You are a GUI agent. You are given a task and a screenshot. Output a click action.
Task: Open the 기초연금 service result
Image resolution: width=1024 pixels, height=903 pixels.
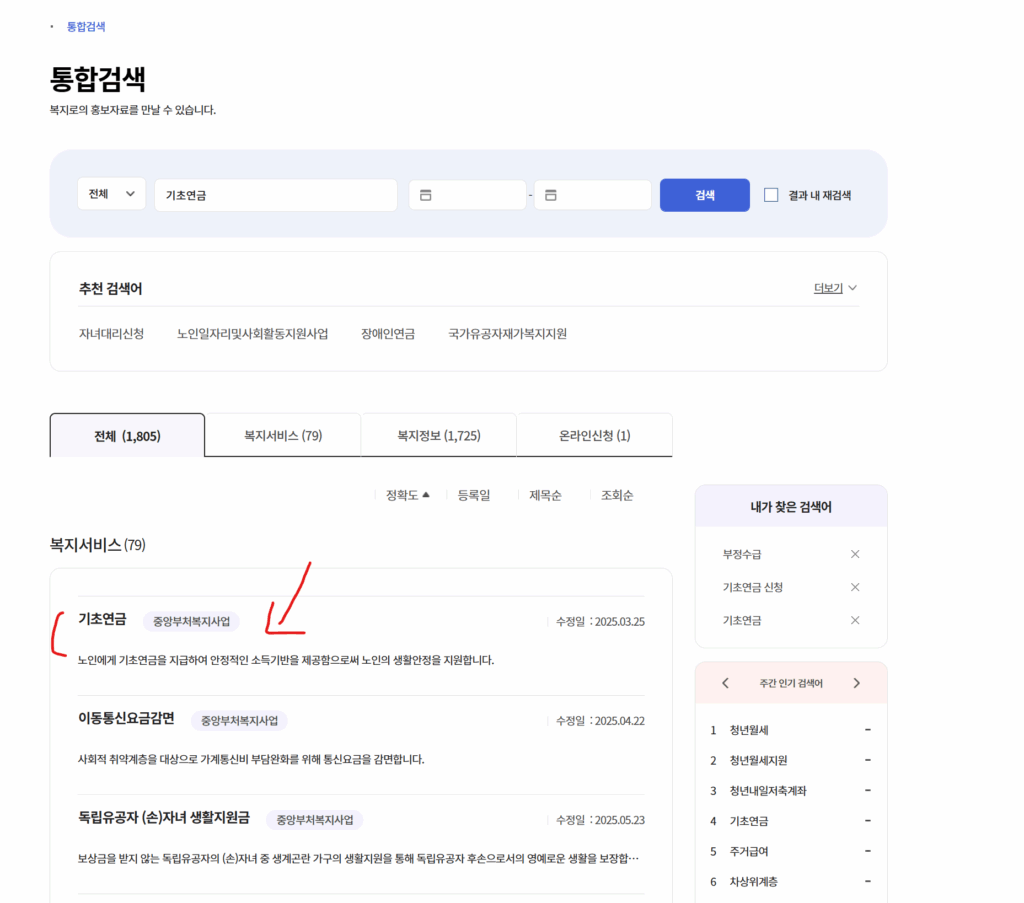click(102, 620)
